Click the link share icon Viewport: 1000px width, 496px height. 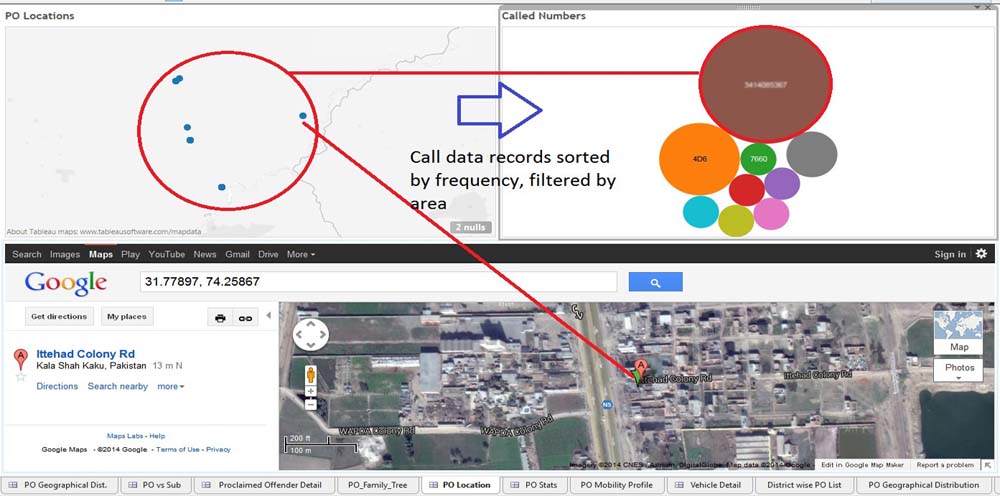[243, 317]
